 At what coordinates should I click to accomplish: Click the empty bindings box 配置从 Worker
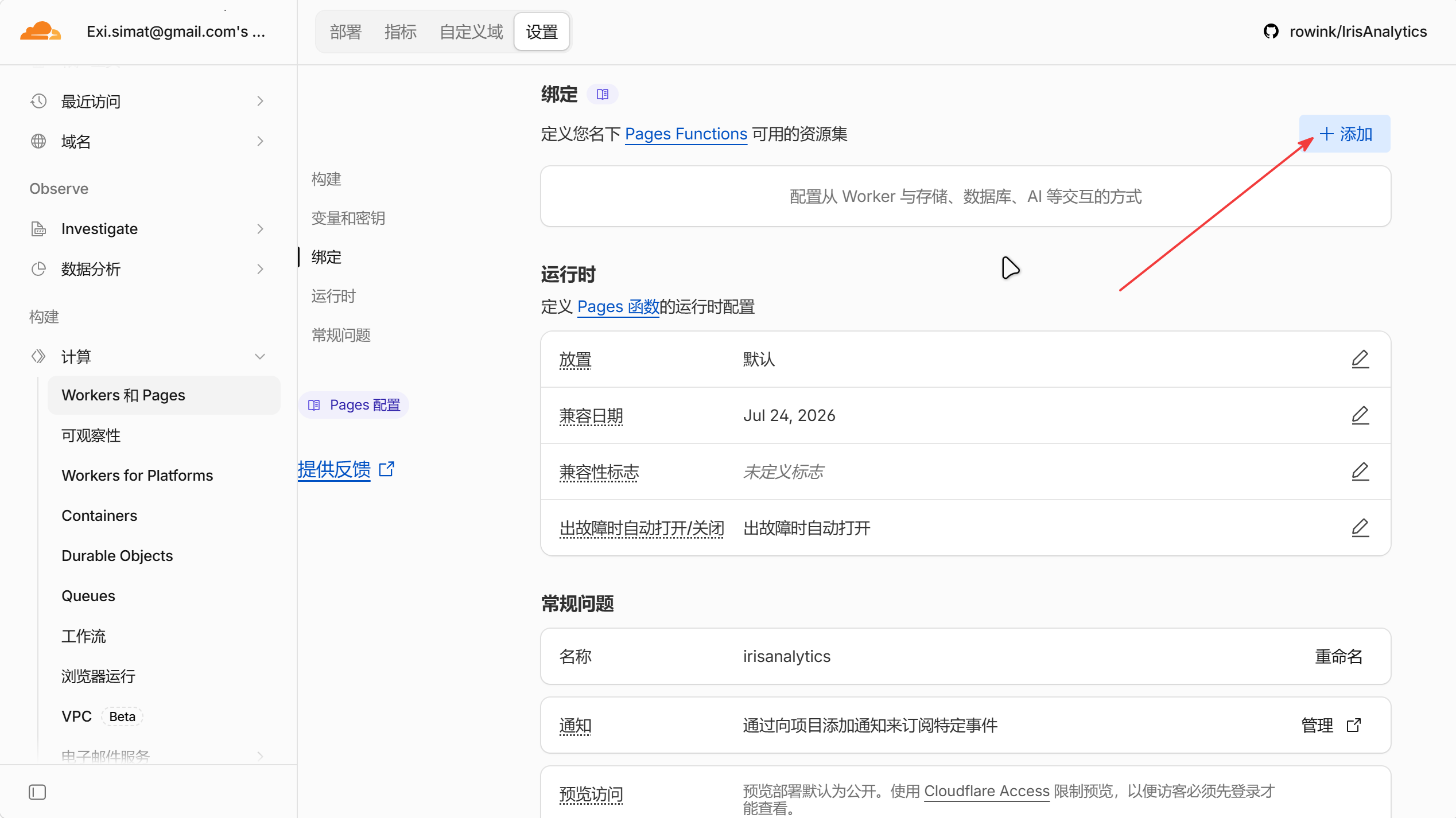coord(965,196)
